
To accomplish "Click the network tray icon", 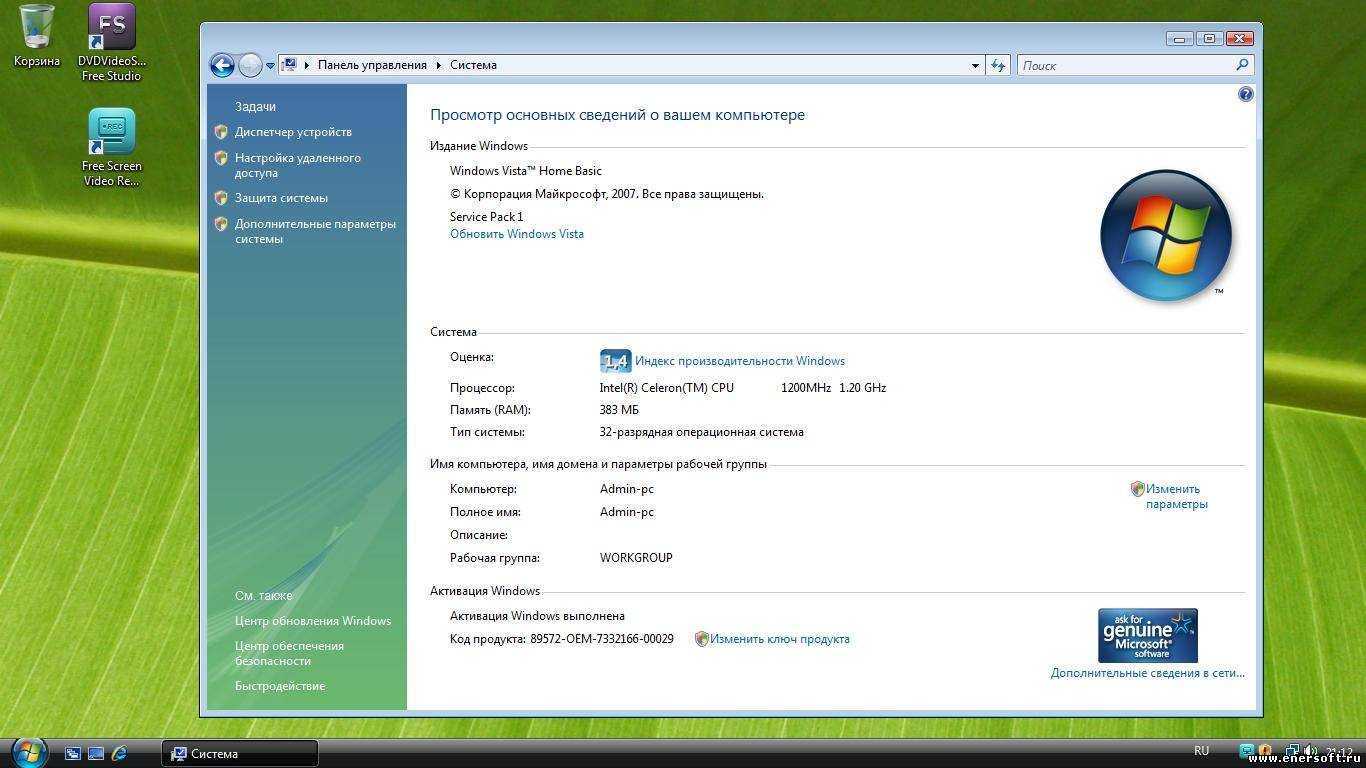I will click(x=1292, y=751).
